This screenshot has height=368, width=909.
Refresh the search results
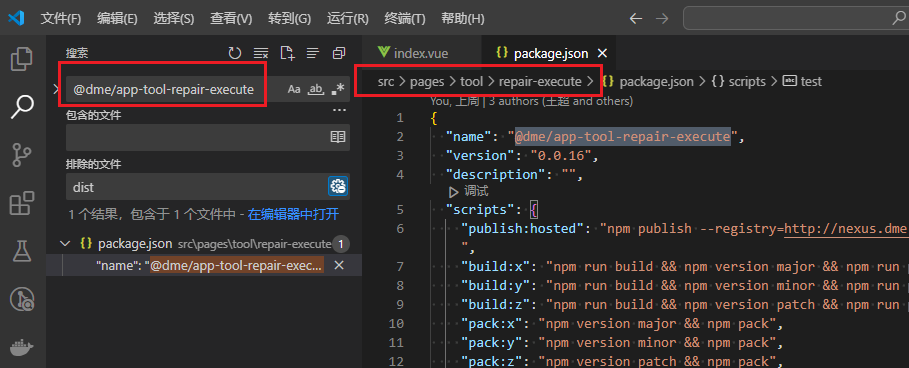pyautogui.click(x=234, y=54)
